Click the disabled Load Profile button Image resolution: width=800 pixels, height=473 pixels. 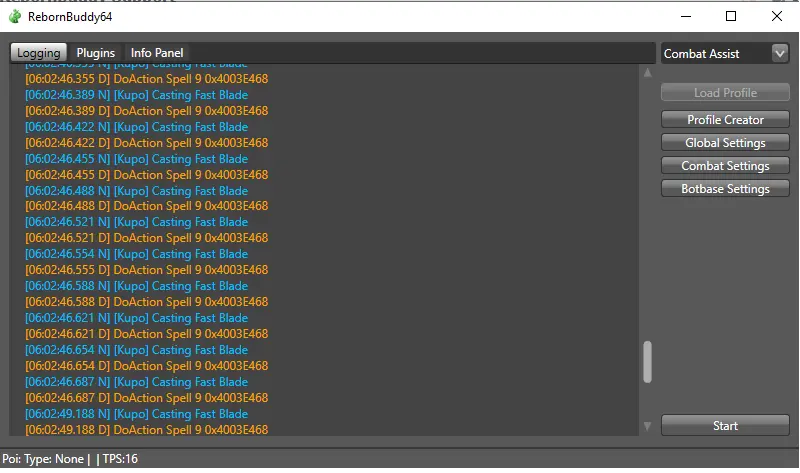click(x=725, y=93)
